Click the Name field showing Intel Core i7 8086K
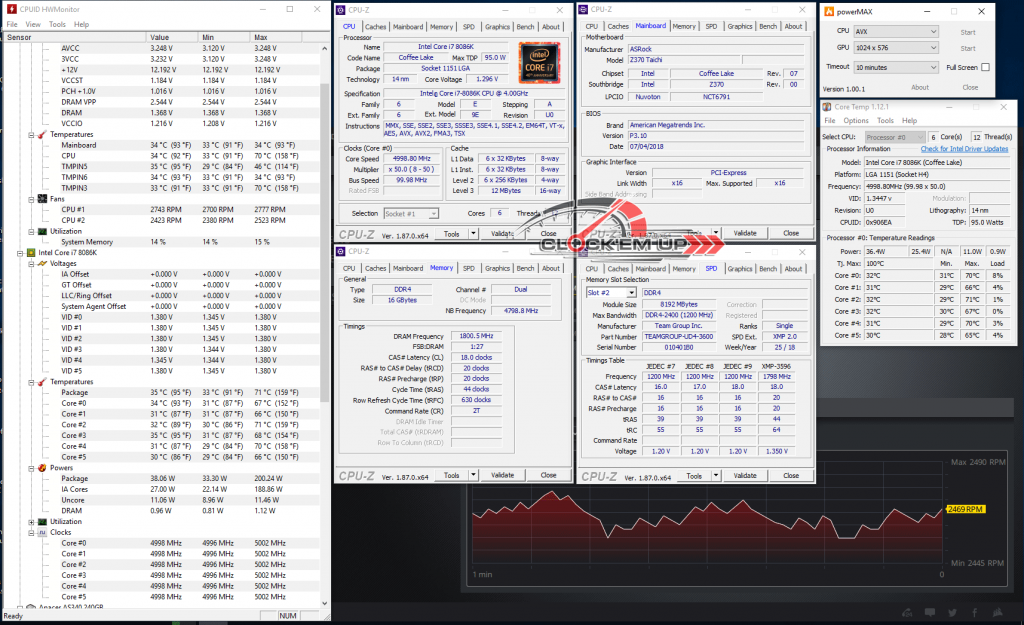Viewport: 1024px width, 625px height. [445, 47]
